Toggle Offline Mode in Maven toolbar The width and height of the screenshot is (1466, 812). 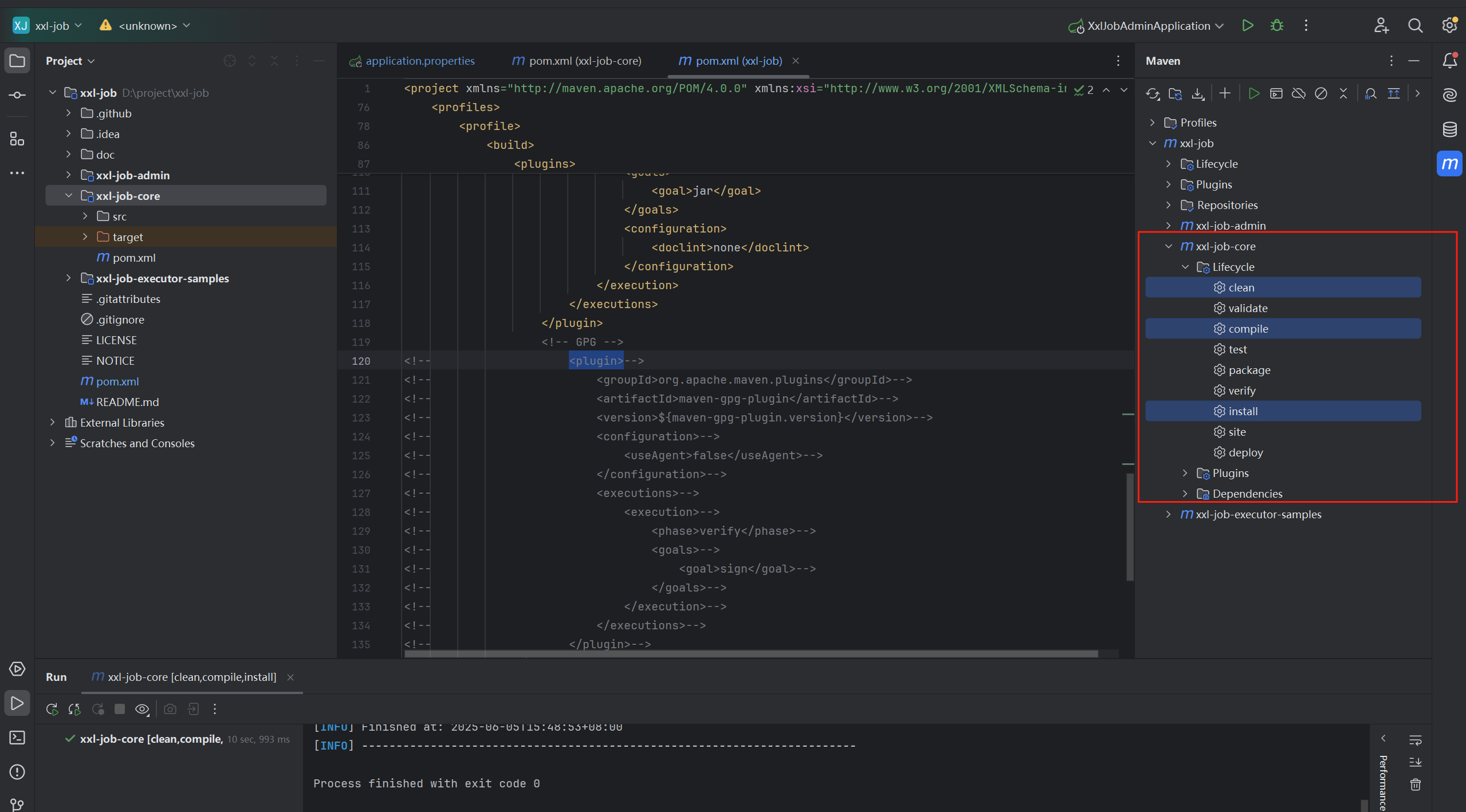point(1299,93)
